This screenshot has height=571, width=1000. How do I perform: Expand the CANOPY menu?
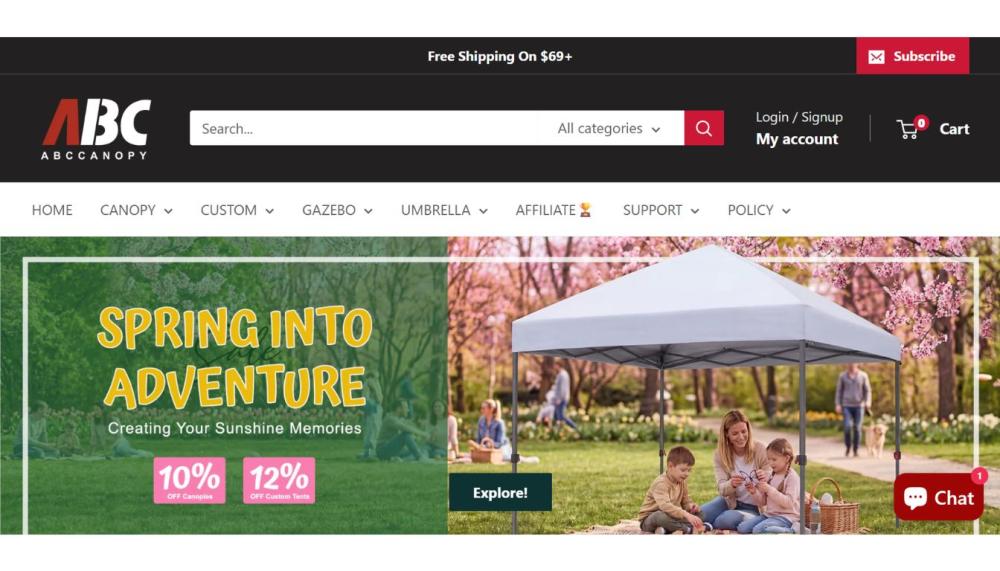pyautogui.click(x=136, y=210)
